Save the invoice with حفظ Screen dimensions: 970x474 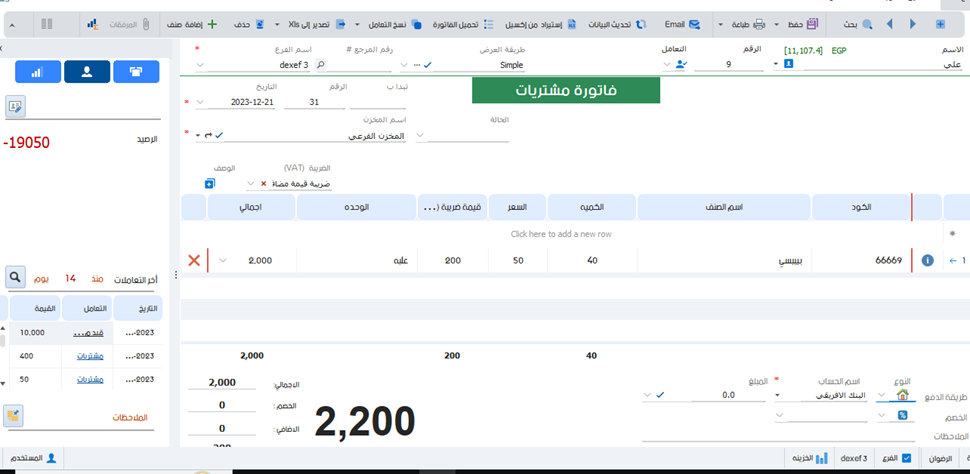click(x=802, y=25)
